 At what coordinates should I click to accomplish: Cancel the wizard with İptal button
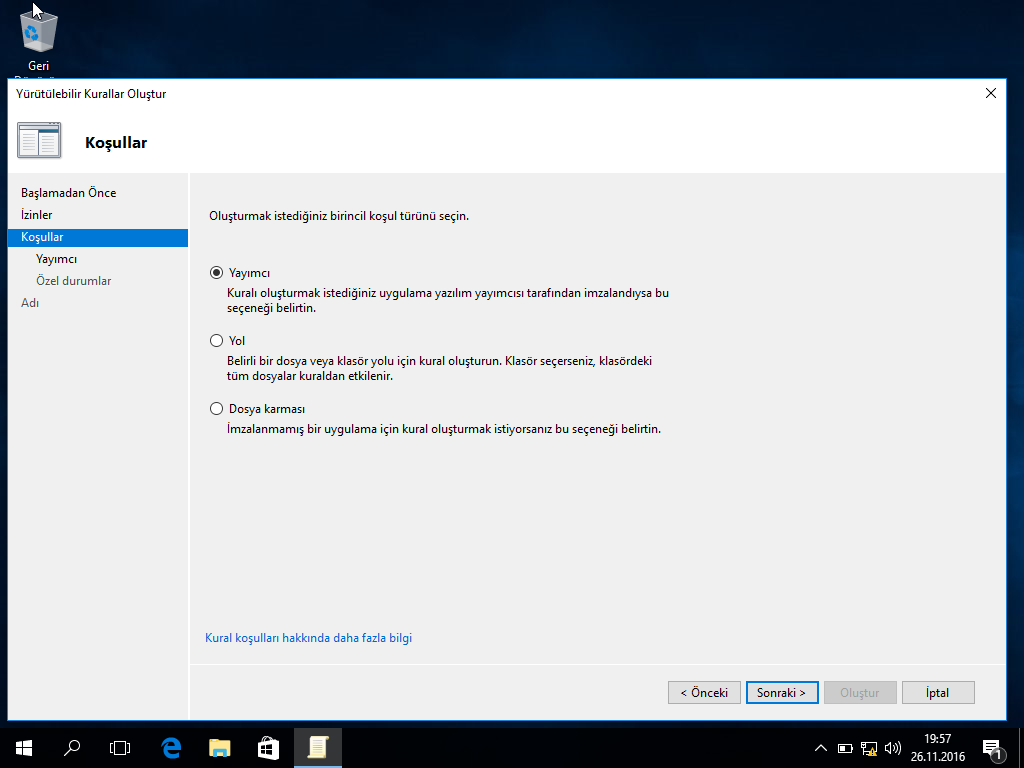(938, 693)
